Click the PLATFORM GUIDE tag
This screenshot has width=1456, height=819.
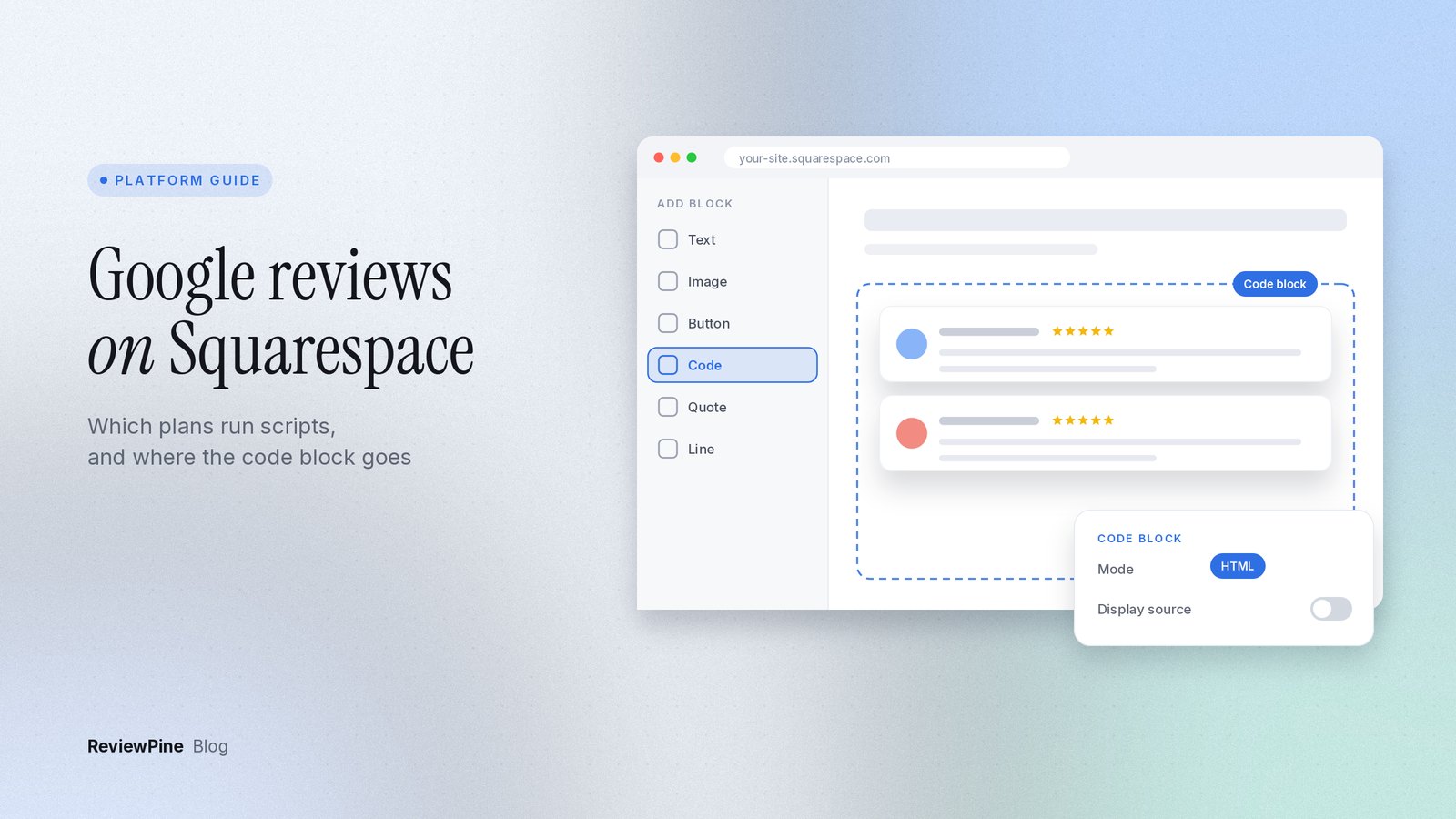coord(180,180)
